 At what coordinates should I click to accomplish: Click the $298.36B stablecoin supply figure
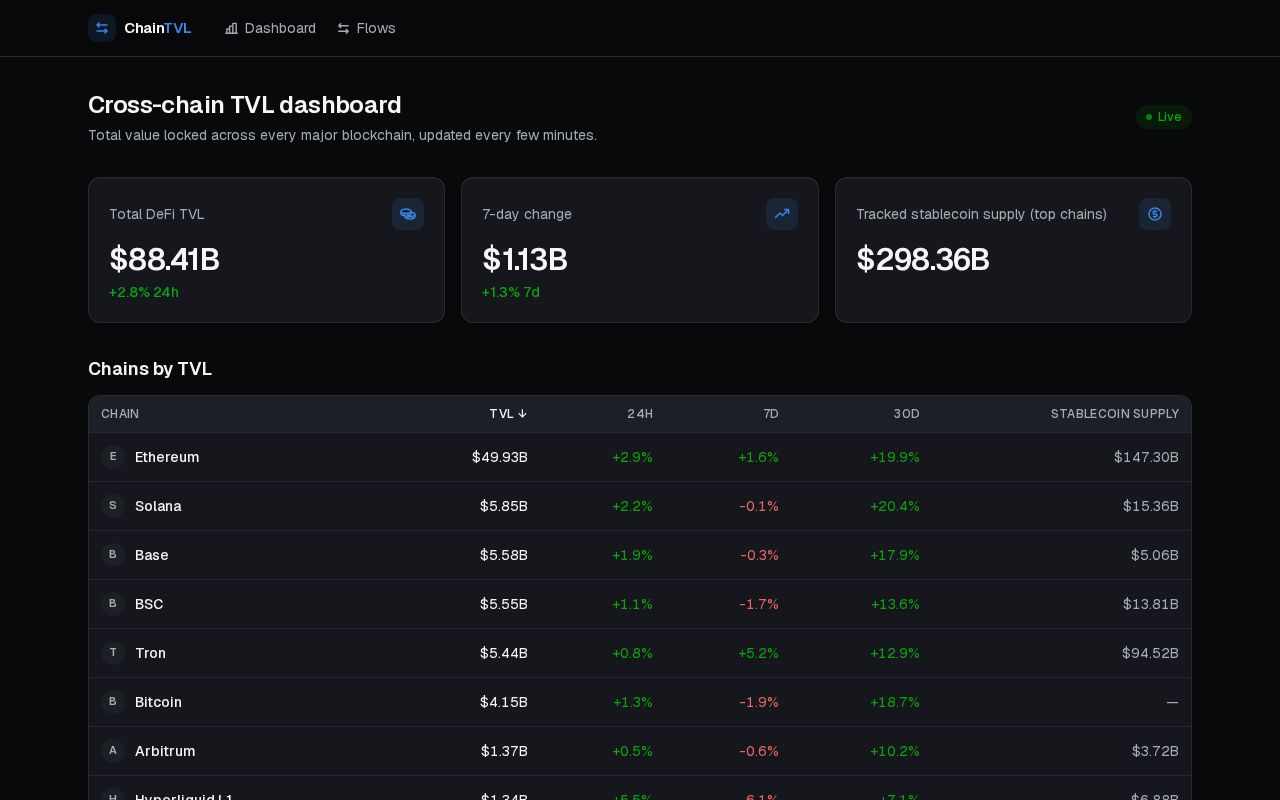922,259
